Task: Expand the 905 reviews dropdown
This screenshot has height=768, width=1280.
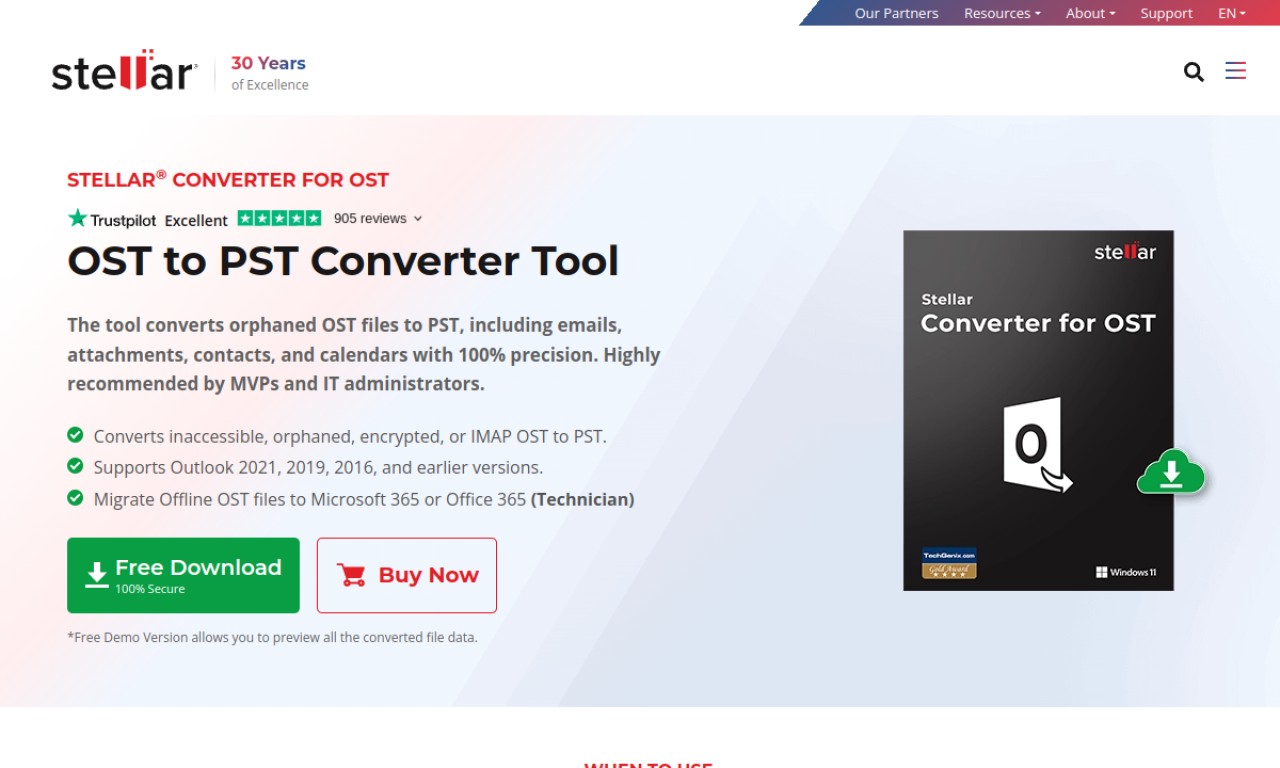Action: 378,218
